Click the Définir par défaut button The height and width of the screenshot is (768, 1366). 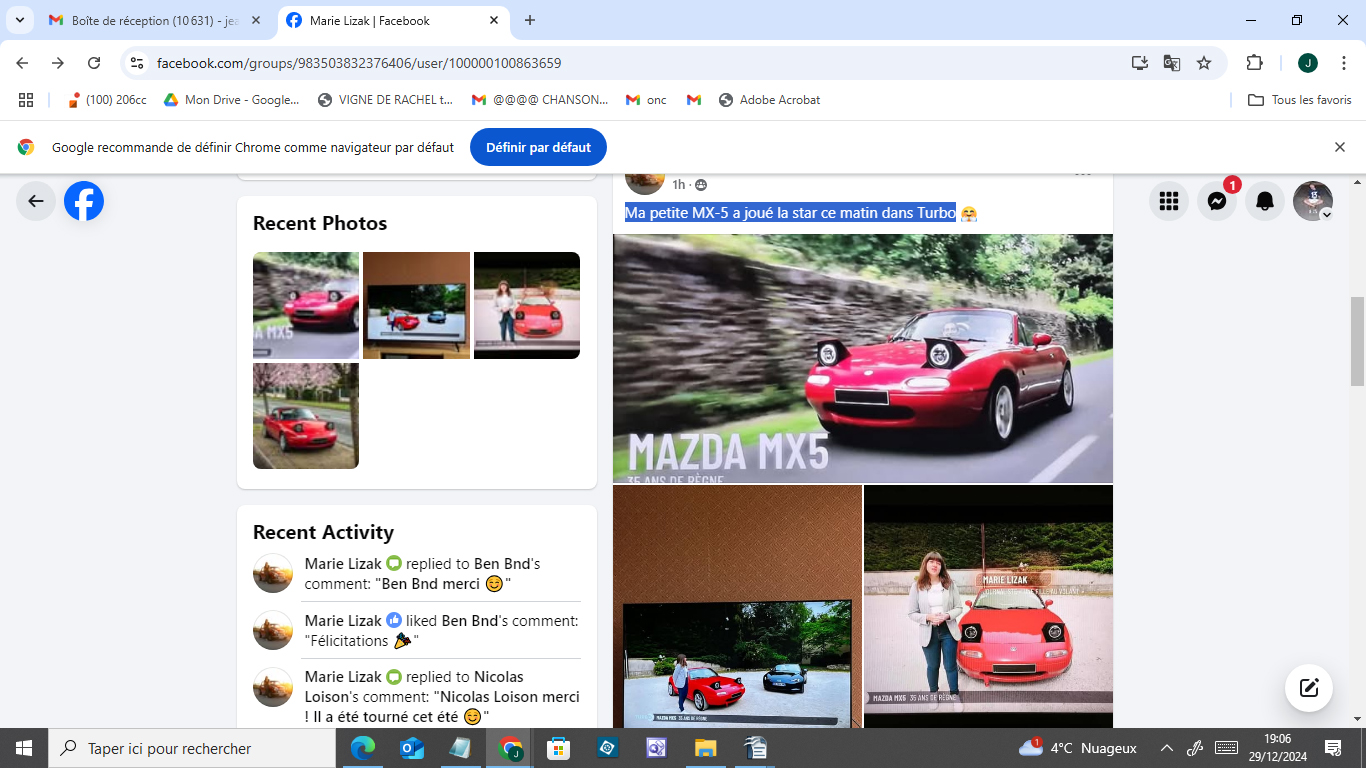point(538,147)
